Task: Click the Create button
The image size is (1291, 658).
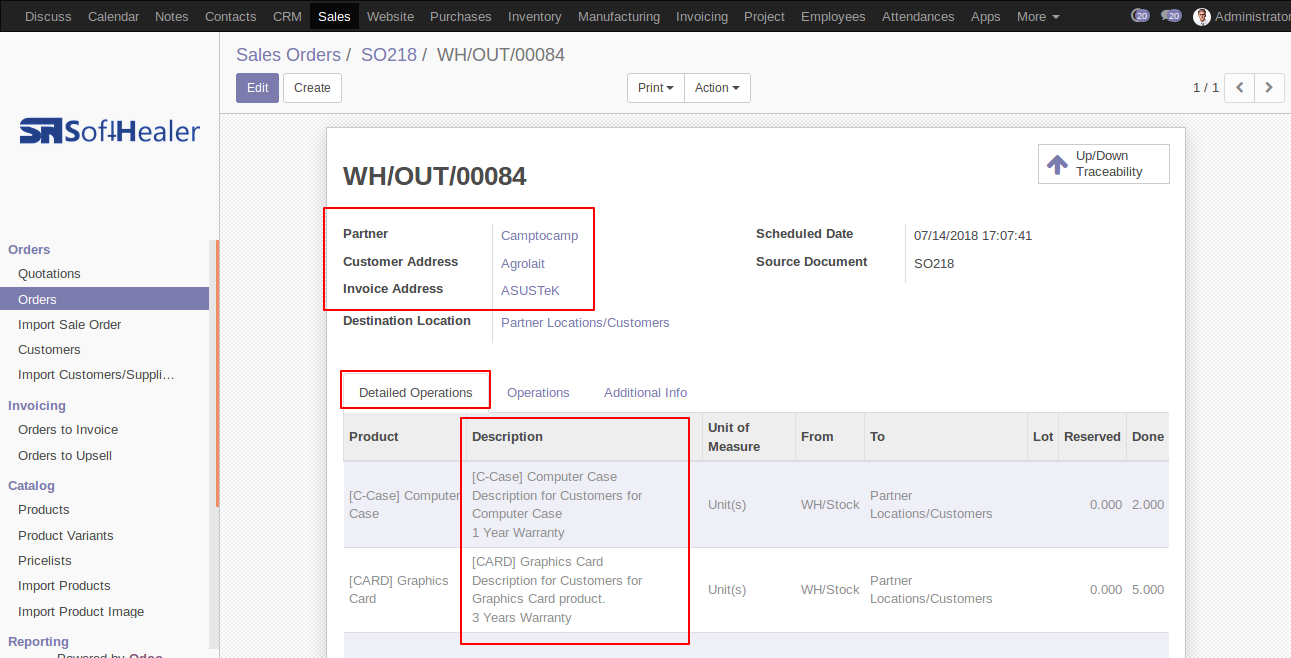Action: click(x=312, y=88)
